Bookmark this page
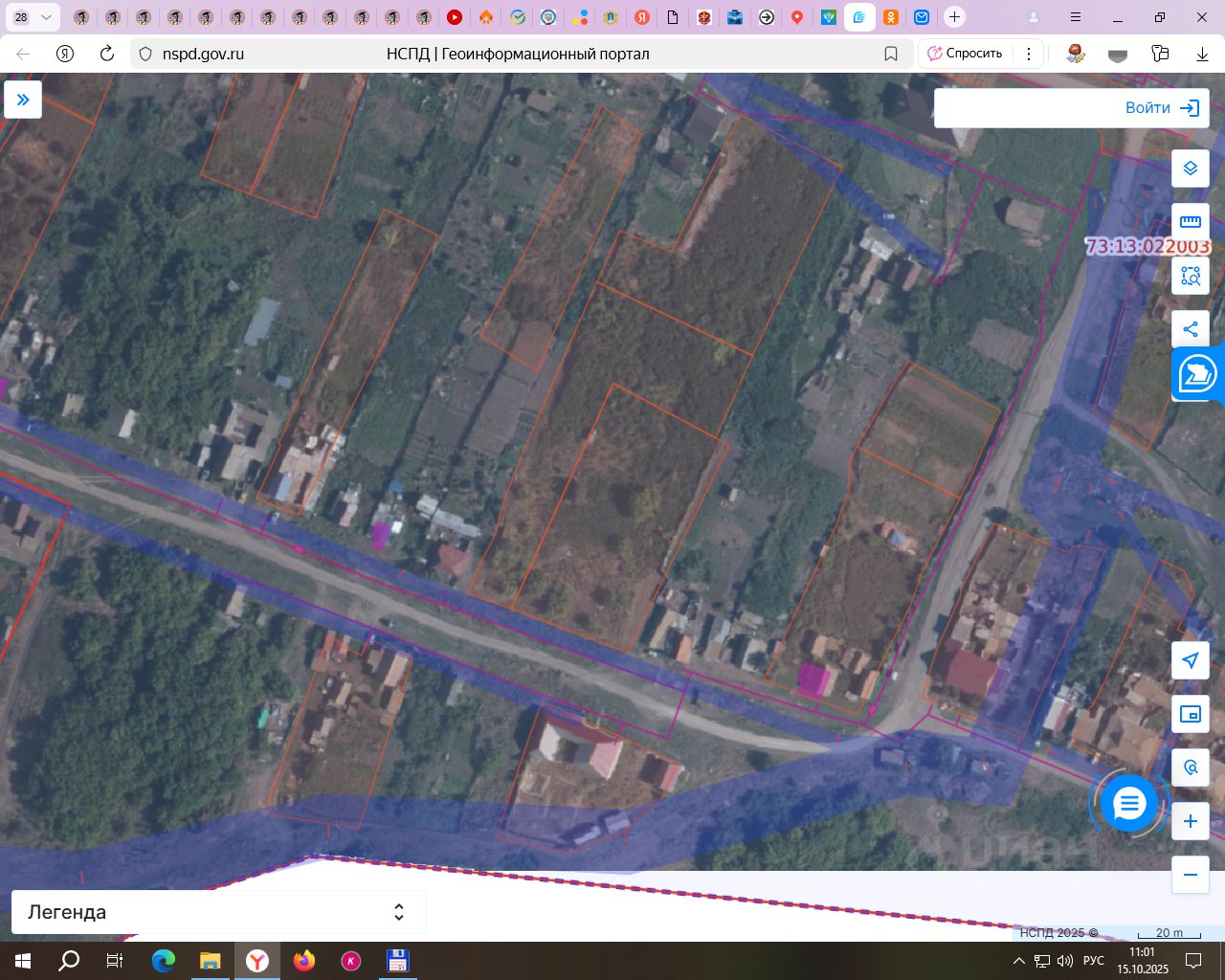This screenshot has height=980, width=1225. [891, 54]
